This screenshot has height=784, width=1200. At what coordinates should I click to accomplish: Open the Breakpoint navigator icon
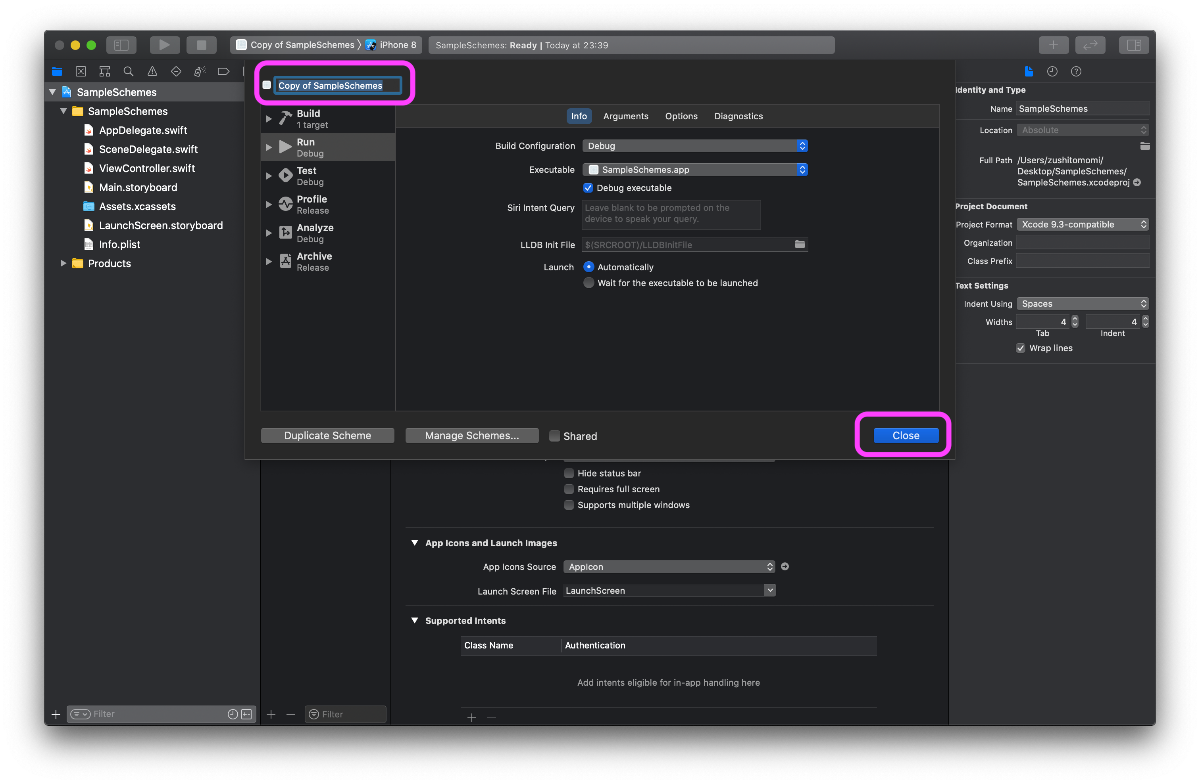(223, 71)
